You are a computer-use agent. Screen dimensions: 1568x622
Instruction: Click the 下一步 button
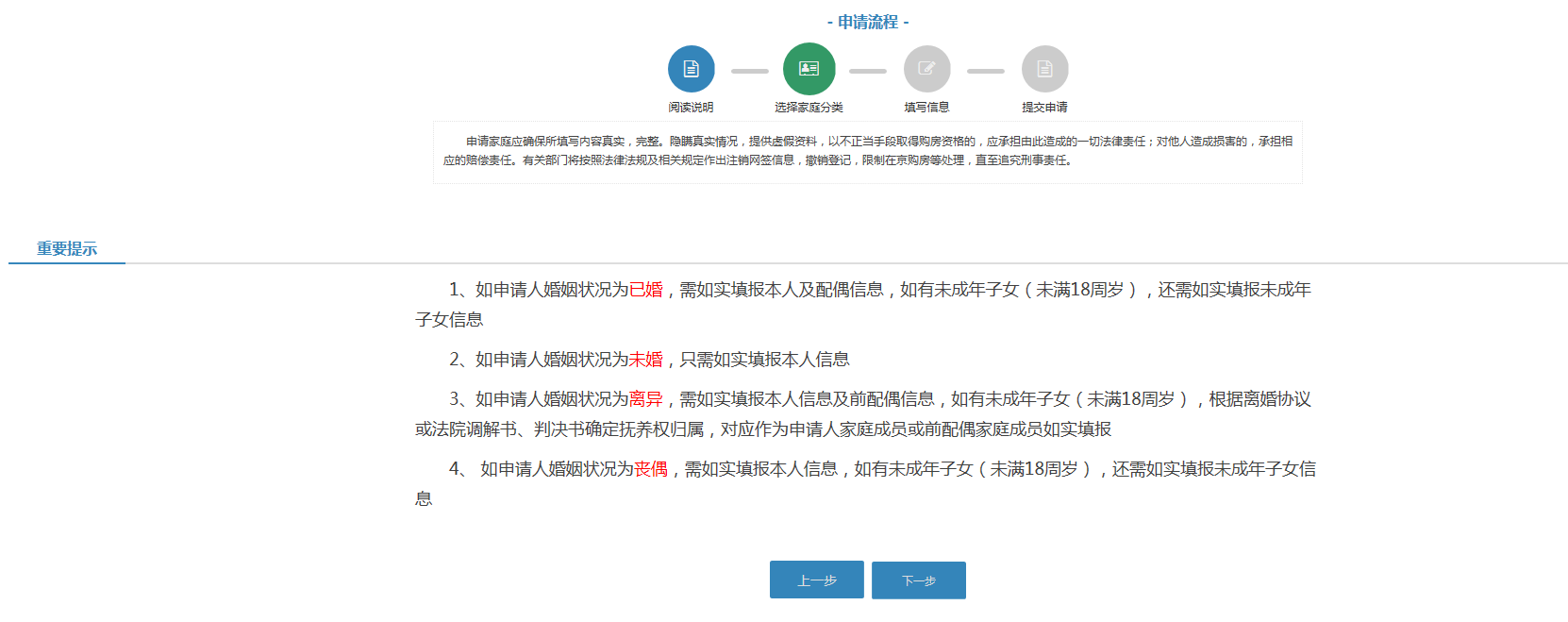pyautogui.click(x=919, y=580)
